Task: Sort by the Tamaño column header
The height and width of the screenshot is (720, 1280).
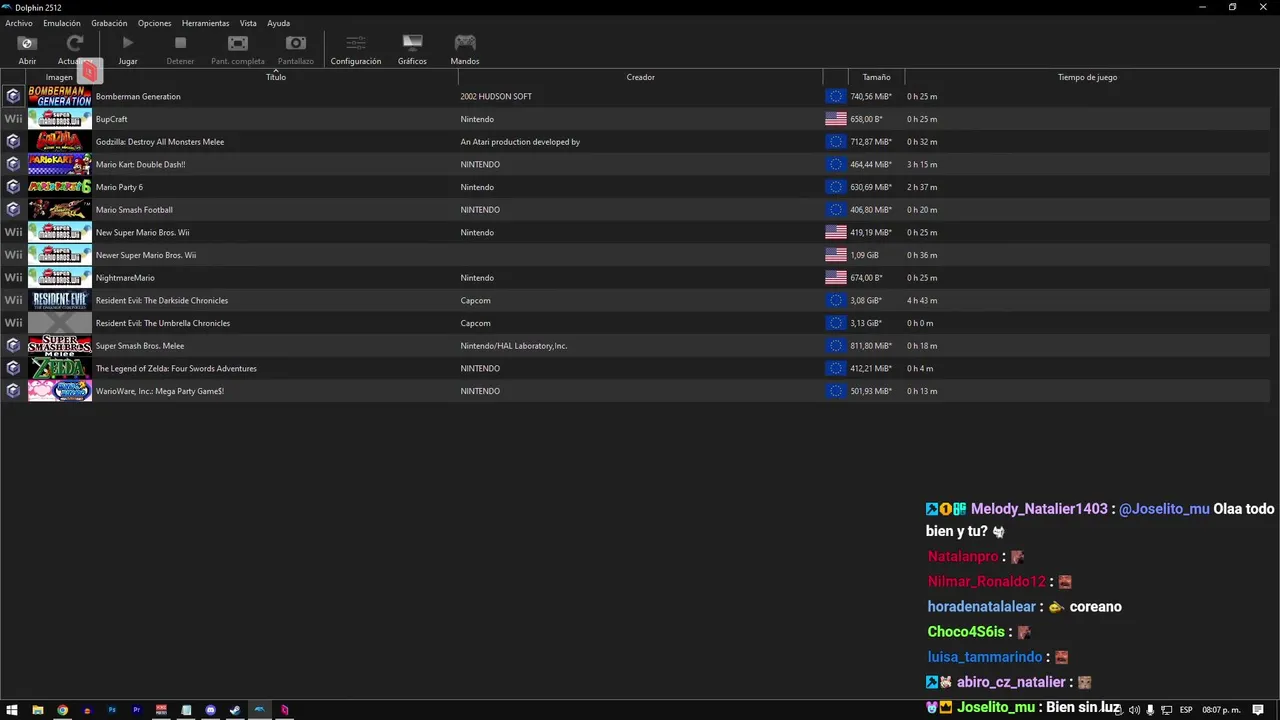Action: 876,77
